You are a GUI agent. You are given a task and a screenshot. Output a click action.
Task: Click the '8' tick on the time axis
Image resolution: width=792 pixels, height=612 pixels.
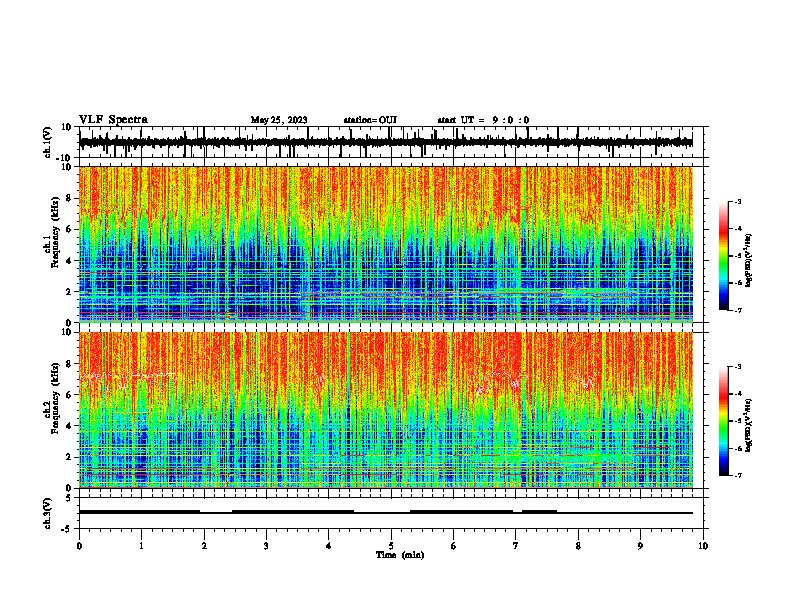[578, 546]
